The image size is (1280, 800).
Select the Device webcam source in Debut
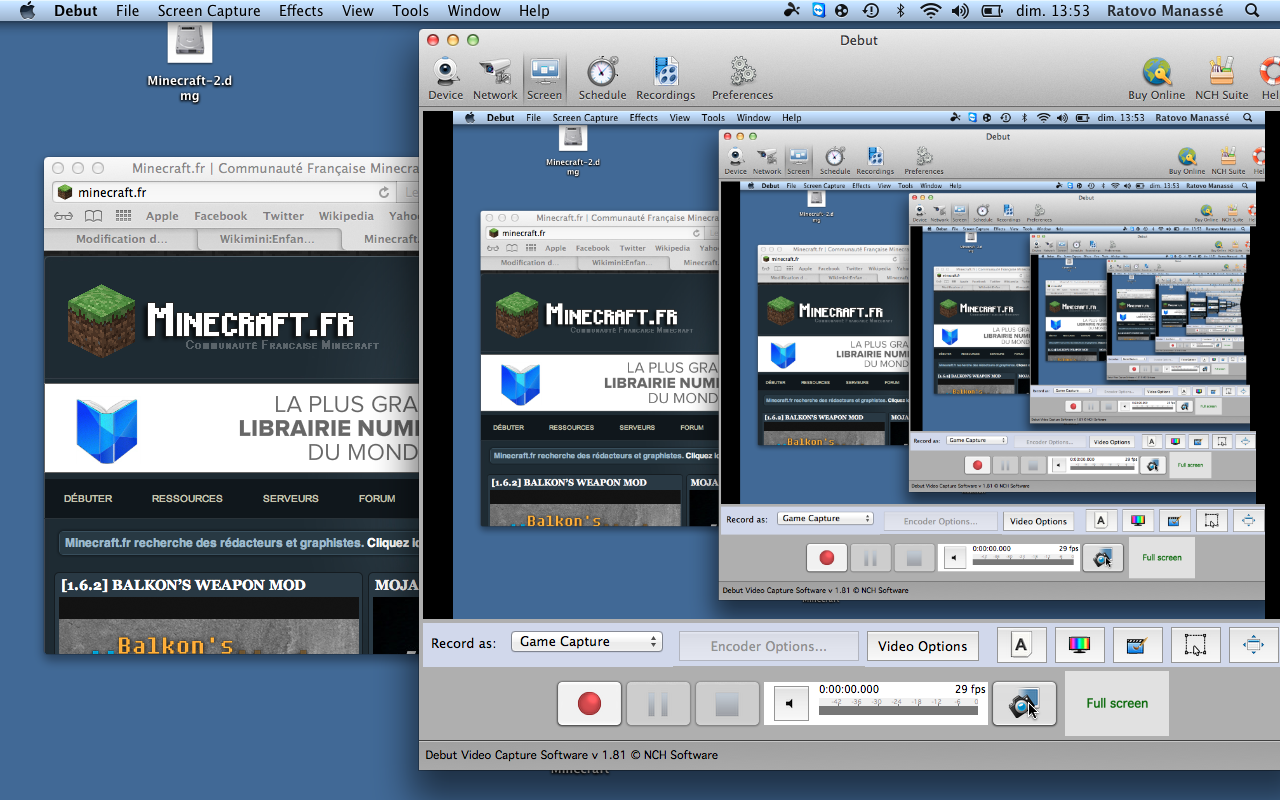tap(445, 79)
